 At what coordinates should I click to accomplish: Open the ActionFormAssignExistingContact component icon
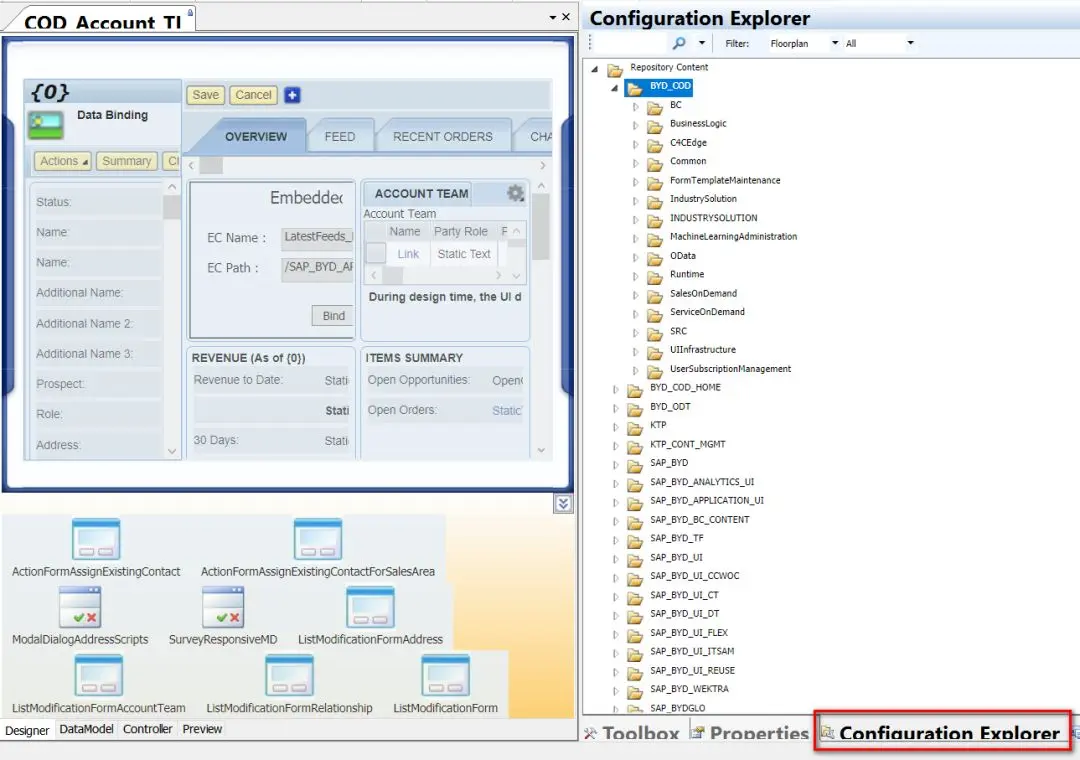coord(96,539)
